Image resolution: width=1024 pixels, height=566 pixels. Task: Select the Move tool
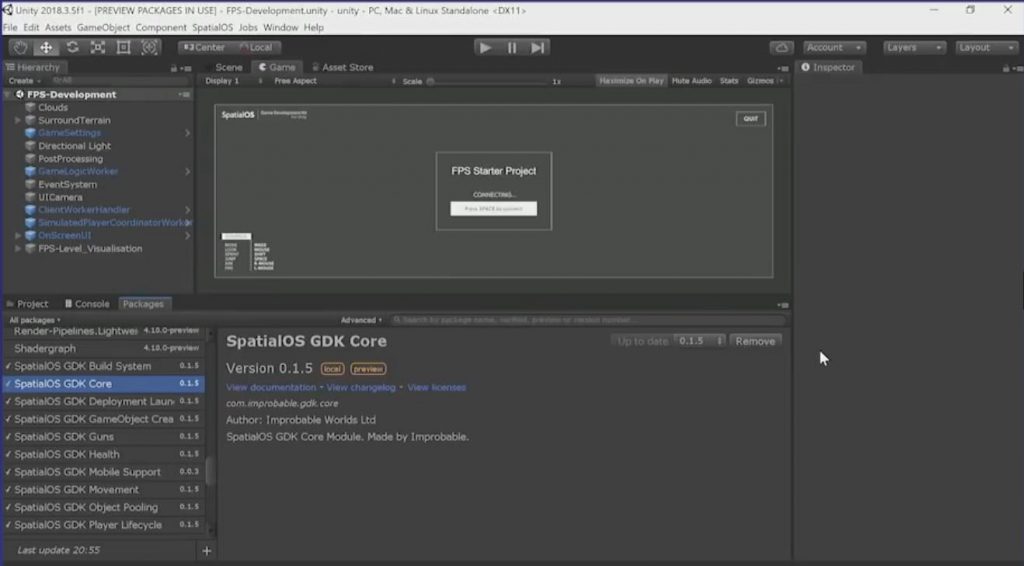point(46,48)
